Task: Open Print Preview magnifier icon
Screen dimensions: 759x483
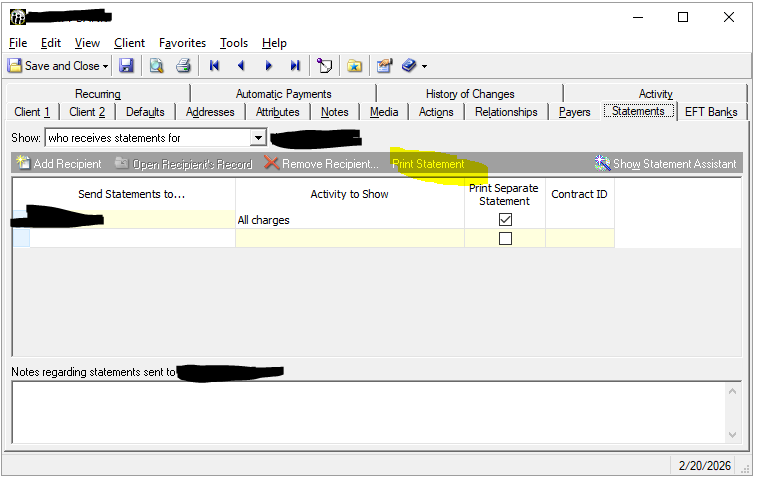Action: [156, 66]
